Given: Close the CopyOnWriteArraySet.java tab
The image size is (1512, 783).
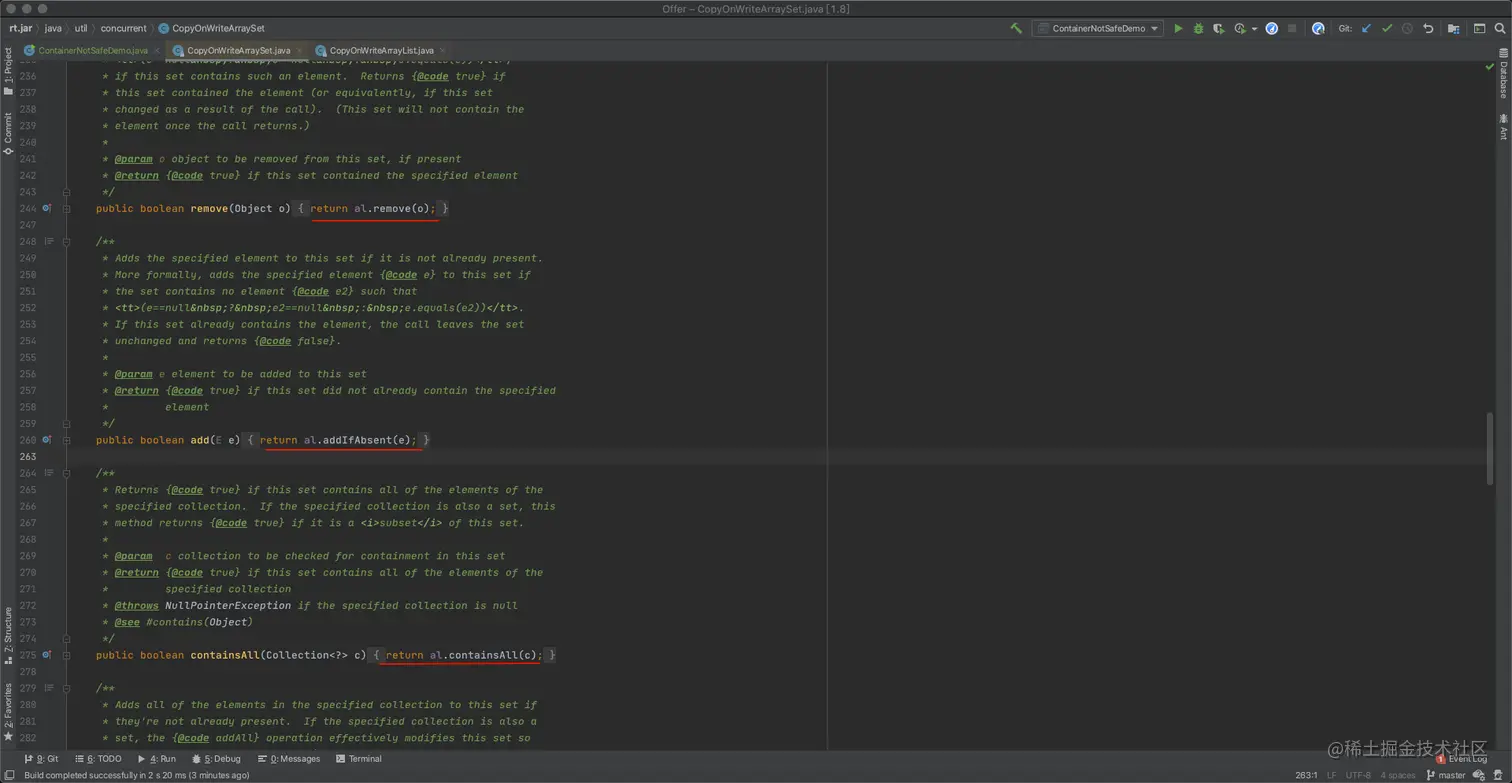Looking at the screenshot, I should coord(298,50).
